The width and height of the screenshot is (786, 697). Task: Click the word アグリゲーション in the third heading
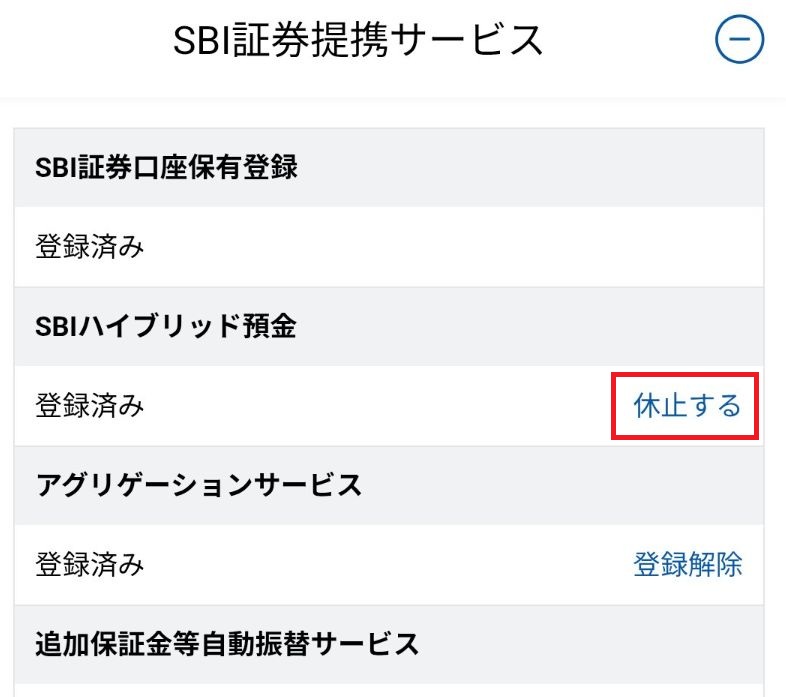(146, 486)
